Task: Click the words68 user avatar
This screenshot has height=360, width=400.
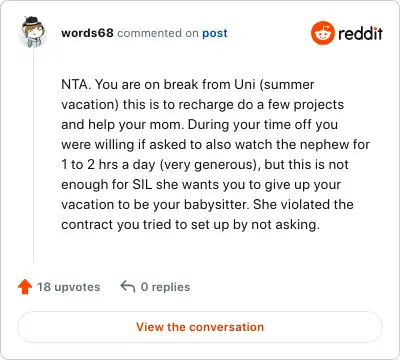Action: pyautogui.click(x=33, y=32)
